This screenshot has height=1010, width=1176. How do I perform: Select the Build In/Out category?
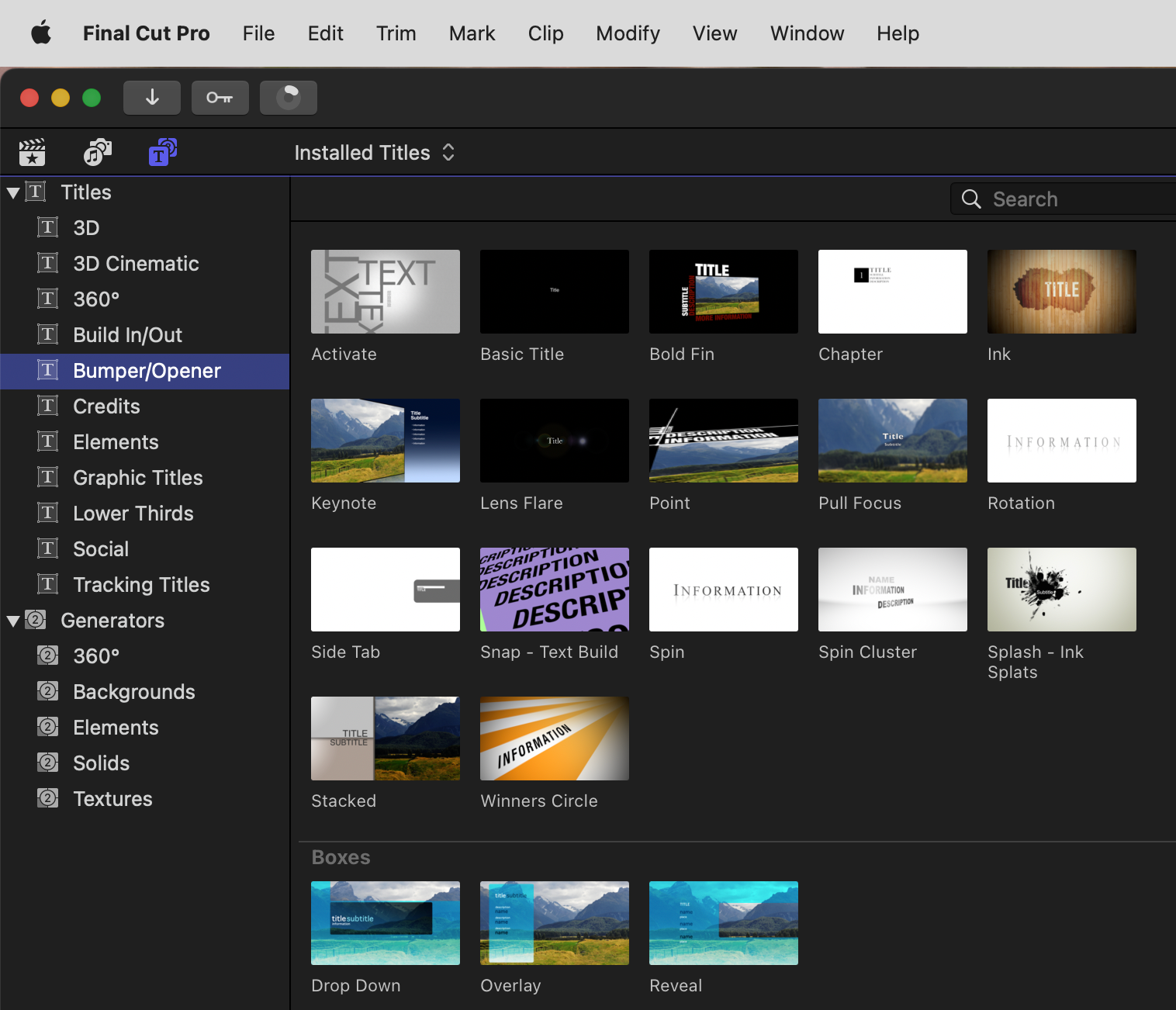coord(145,335)
